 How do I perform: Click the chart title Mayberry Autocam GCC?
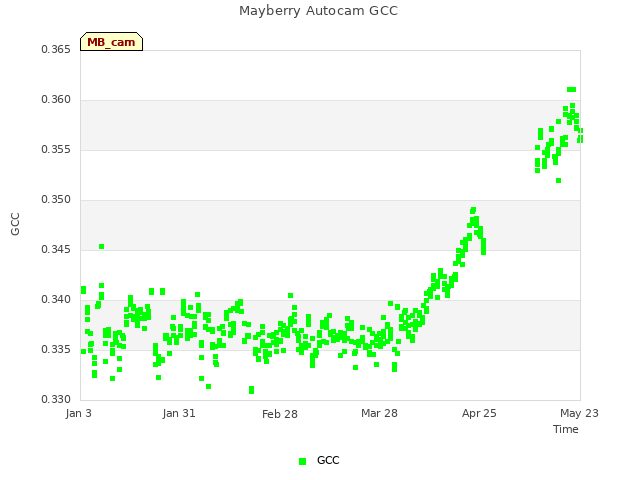[x=318, y=11]
